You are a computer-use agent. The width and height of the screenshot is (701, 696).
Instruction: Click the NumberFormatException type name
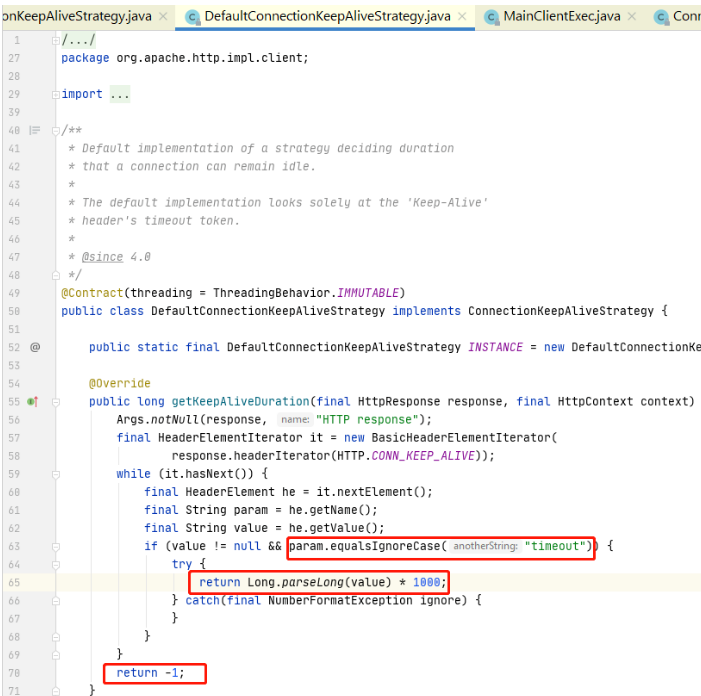point(340,600)
